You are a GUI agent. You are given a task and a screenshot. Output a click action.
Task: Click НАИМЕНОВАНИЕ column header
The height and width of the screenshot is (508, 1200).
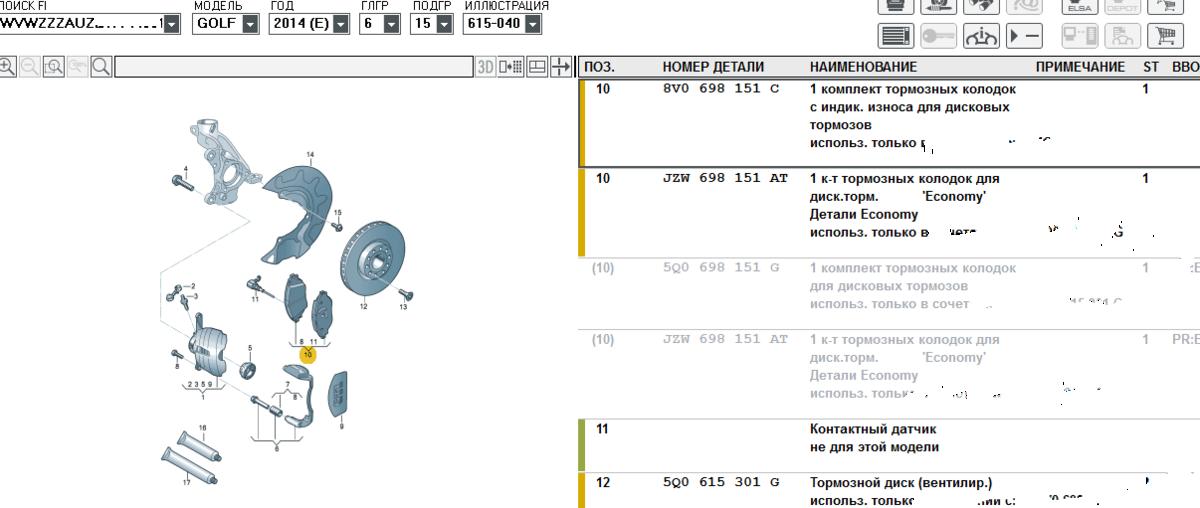tap(863, 67)
